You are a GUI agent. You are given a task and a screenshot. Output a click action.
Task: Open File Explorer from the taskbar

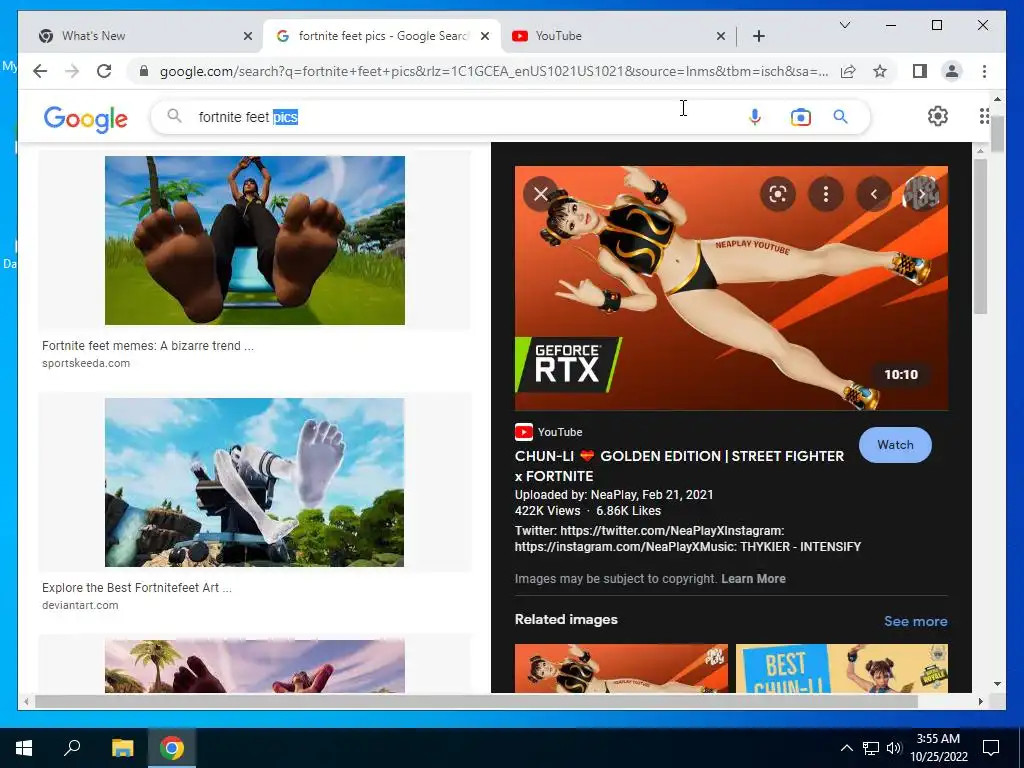122,748
